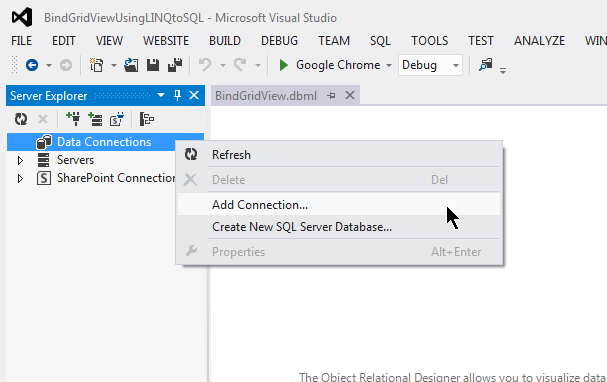Click the Navigate Backward arrow icon
The height and width of the screenshot is (382, 607).
tap(32, 65)
